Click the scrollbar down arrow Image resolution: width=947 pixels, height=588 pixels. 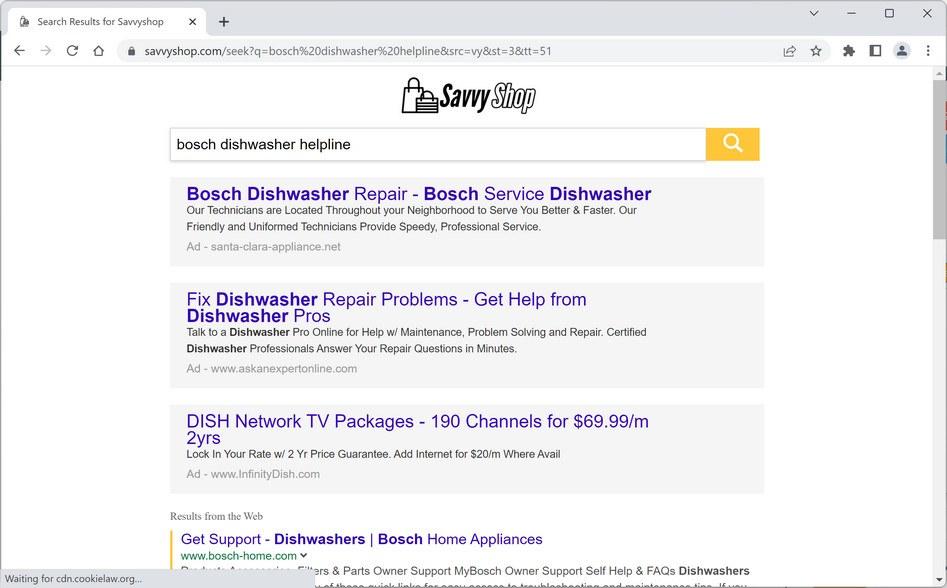click(x=939, y=581)
